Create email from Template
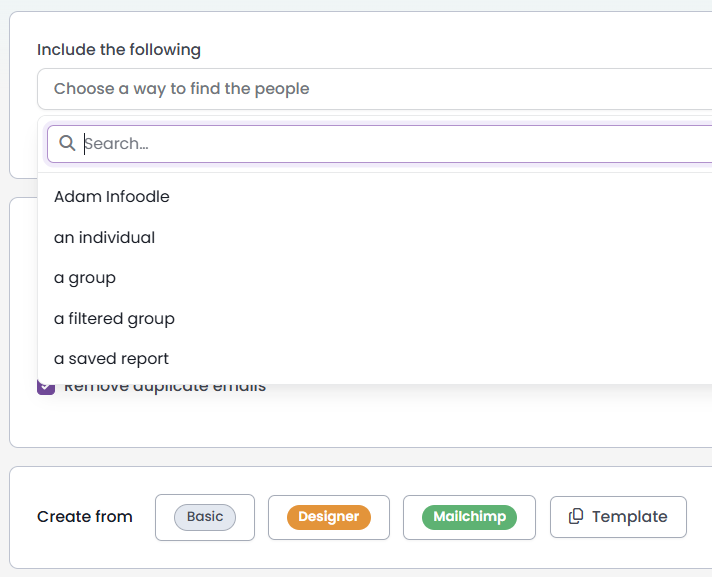This screenshot has width=712, height=577. [x=618, y=517]
